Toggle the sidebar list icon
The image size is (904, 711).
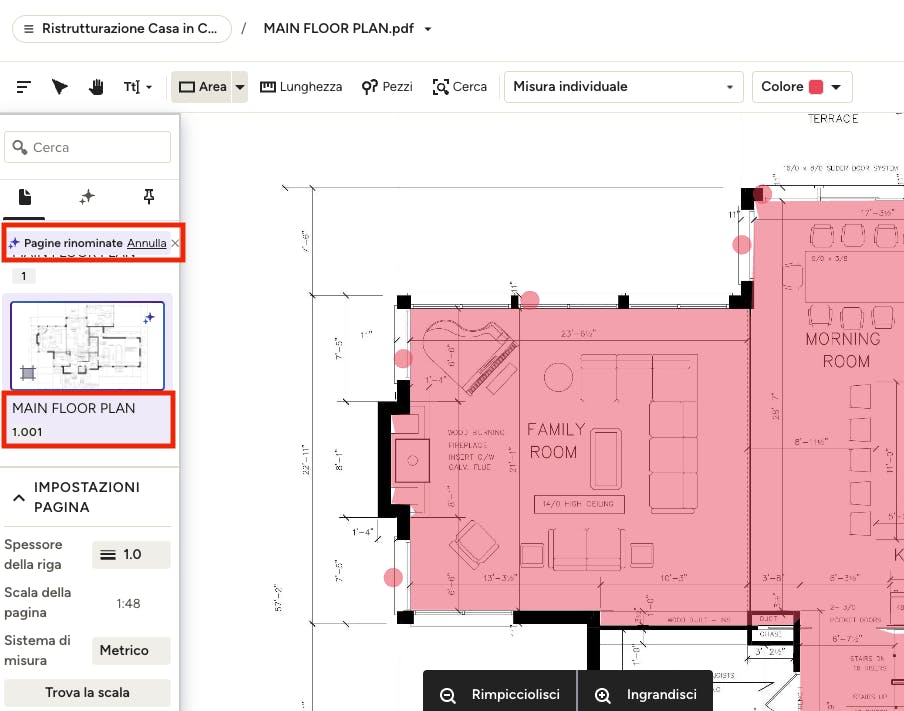click(24, 87)
